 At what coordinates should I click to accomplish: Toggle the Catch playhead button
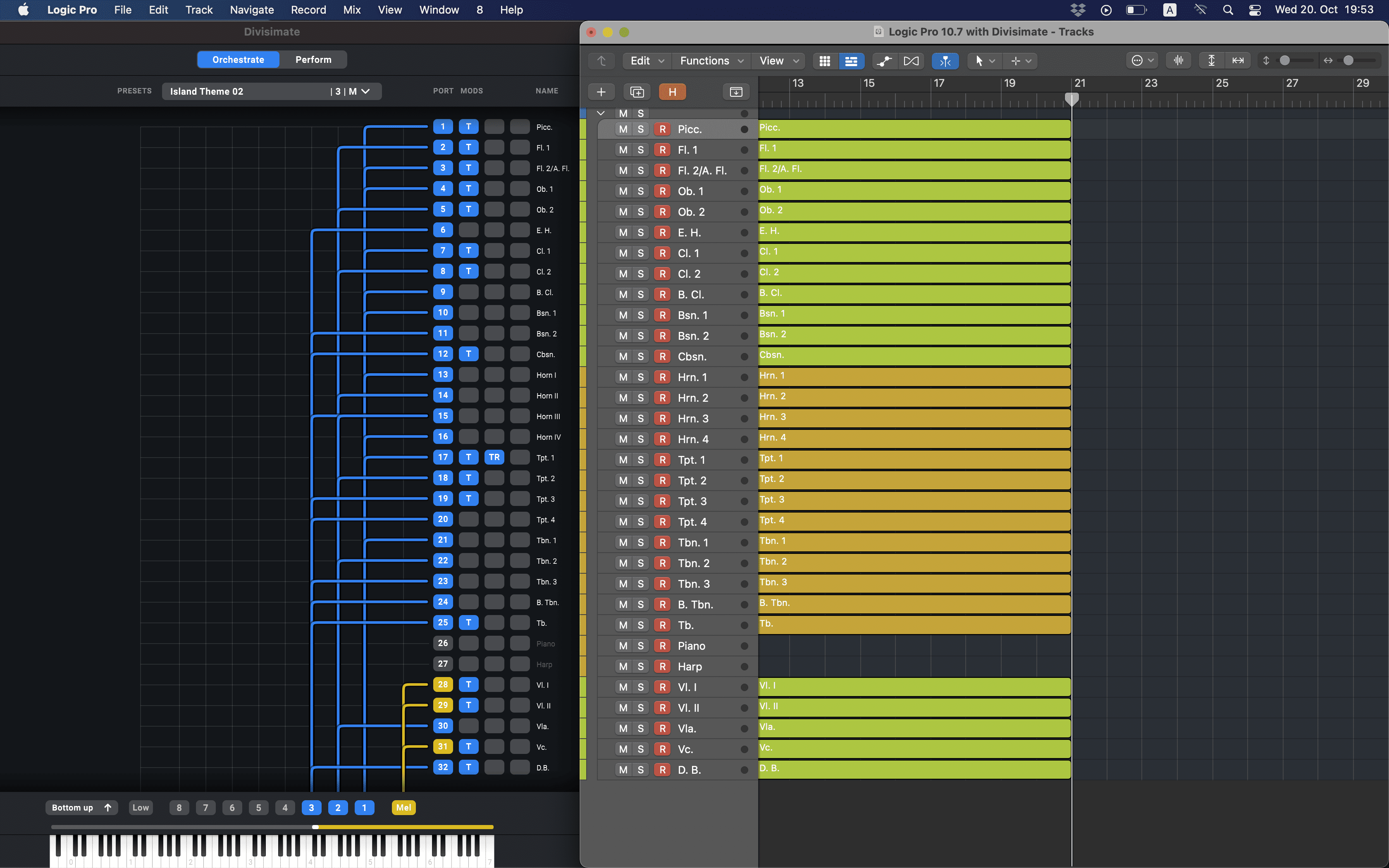click(945, 61)
